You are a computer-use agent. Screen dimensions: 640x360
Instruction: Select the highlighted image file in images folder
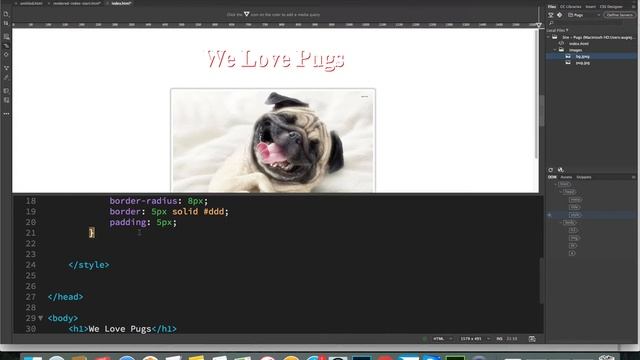(x=582, y=57)
